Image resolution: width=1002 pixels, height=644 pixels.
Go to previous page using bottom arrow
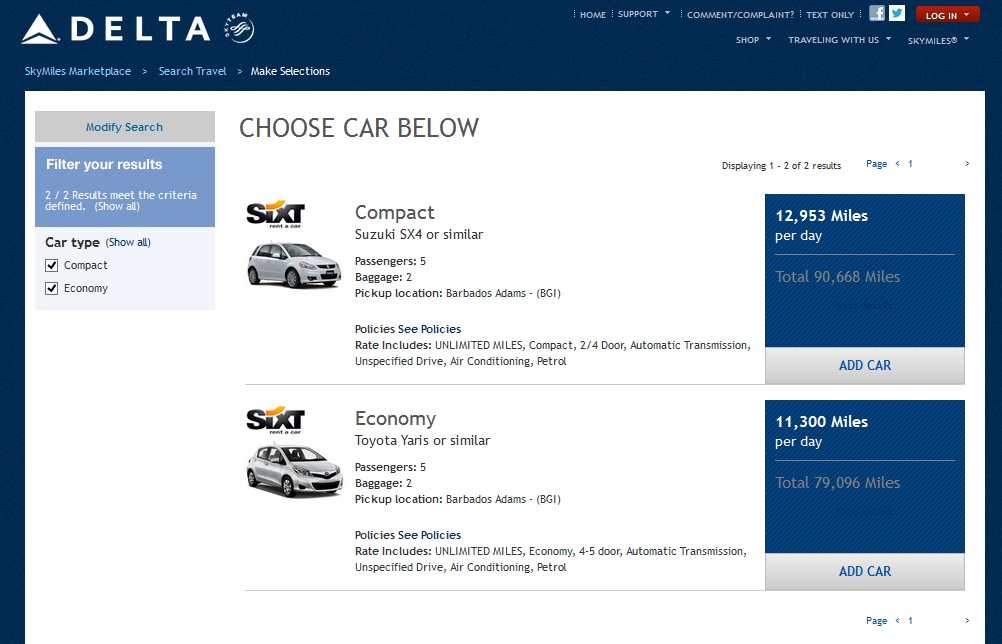(897, 621)
